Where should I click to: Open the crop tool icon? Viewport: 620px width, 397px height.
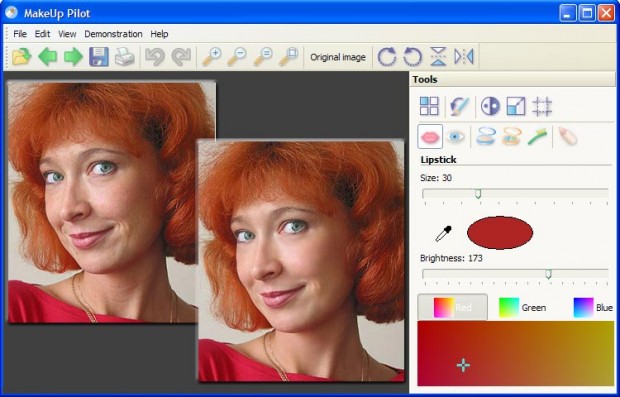tap(542, 106)
